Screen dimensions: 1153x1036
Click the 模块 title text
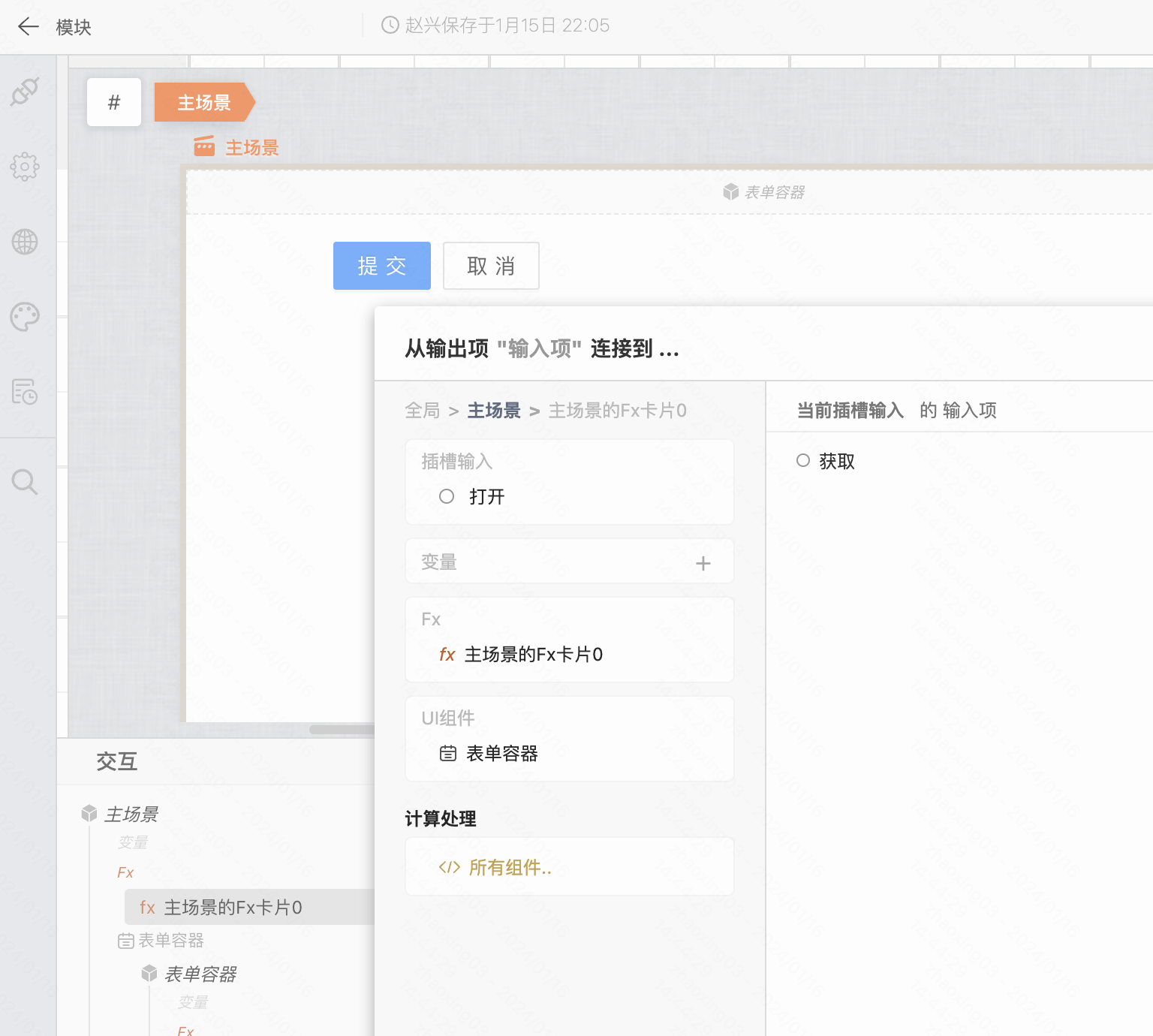coord(74,27)
